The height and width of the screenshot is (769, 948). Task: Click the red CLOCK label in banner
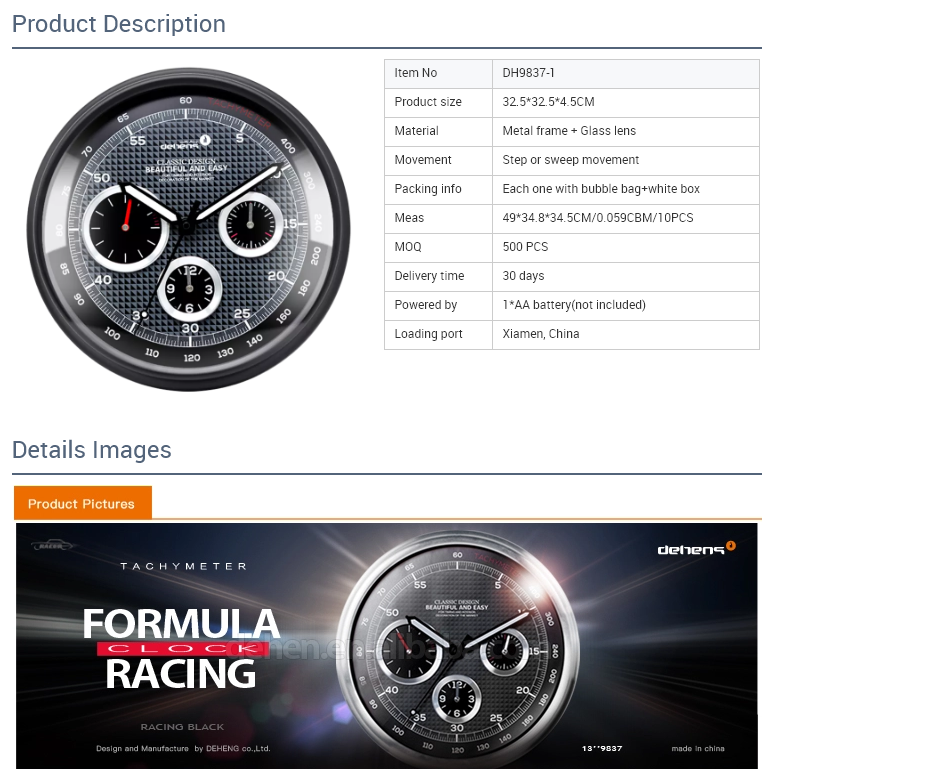click(183, 649)
